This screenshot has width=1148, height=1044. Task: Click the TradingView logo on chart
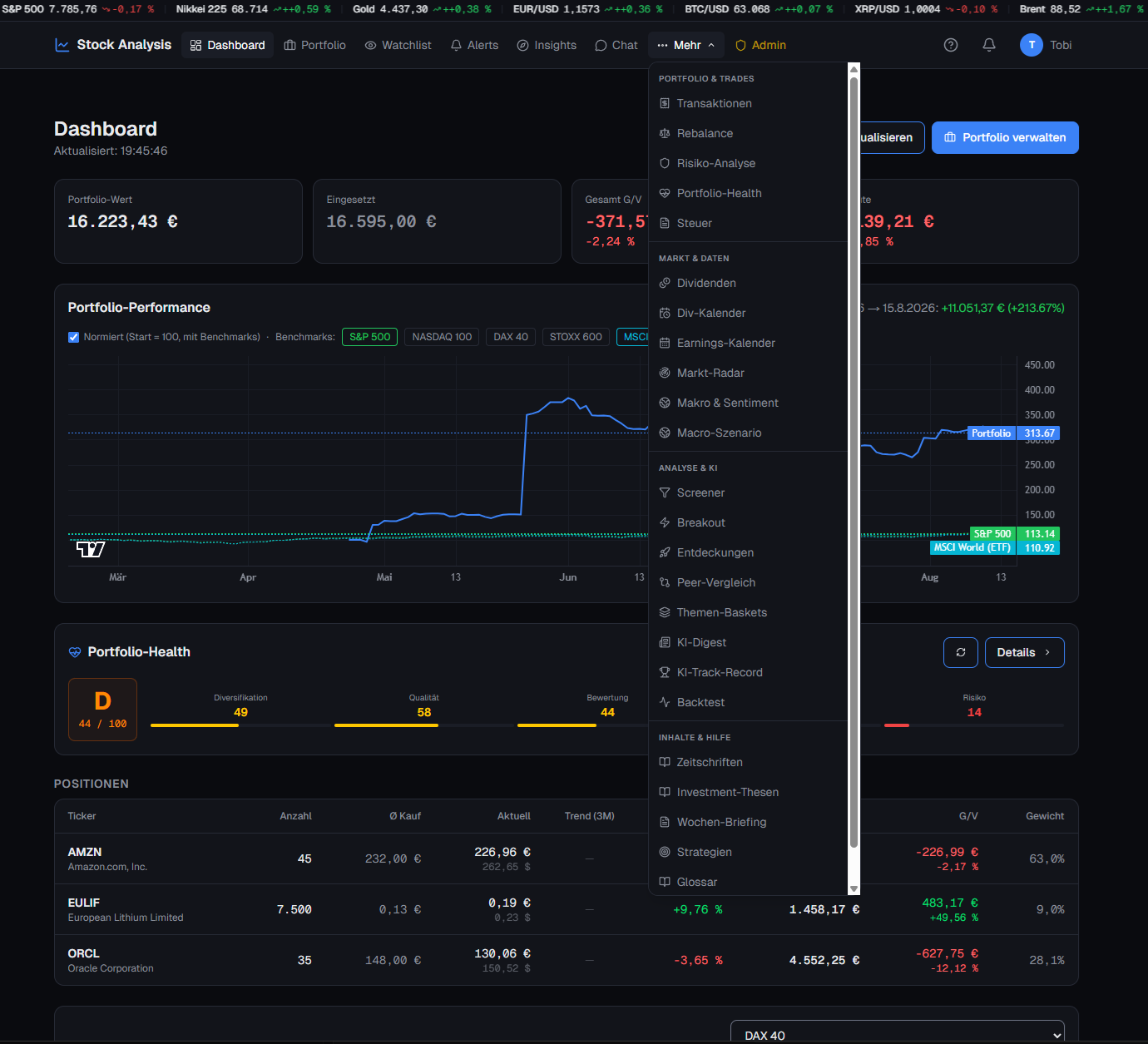pyautogui.click(x=91, y=549)
